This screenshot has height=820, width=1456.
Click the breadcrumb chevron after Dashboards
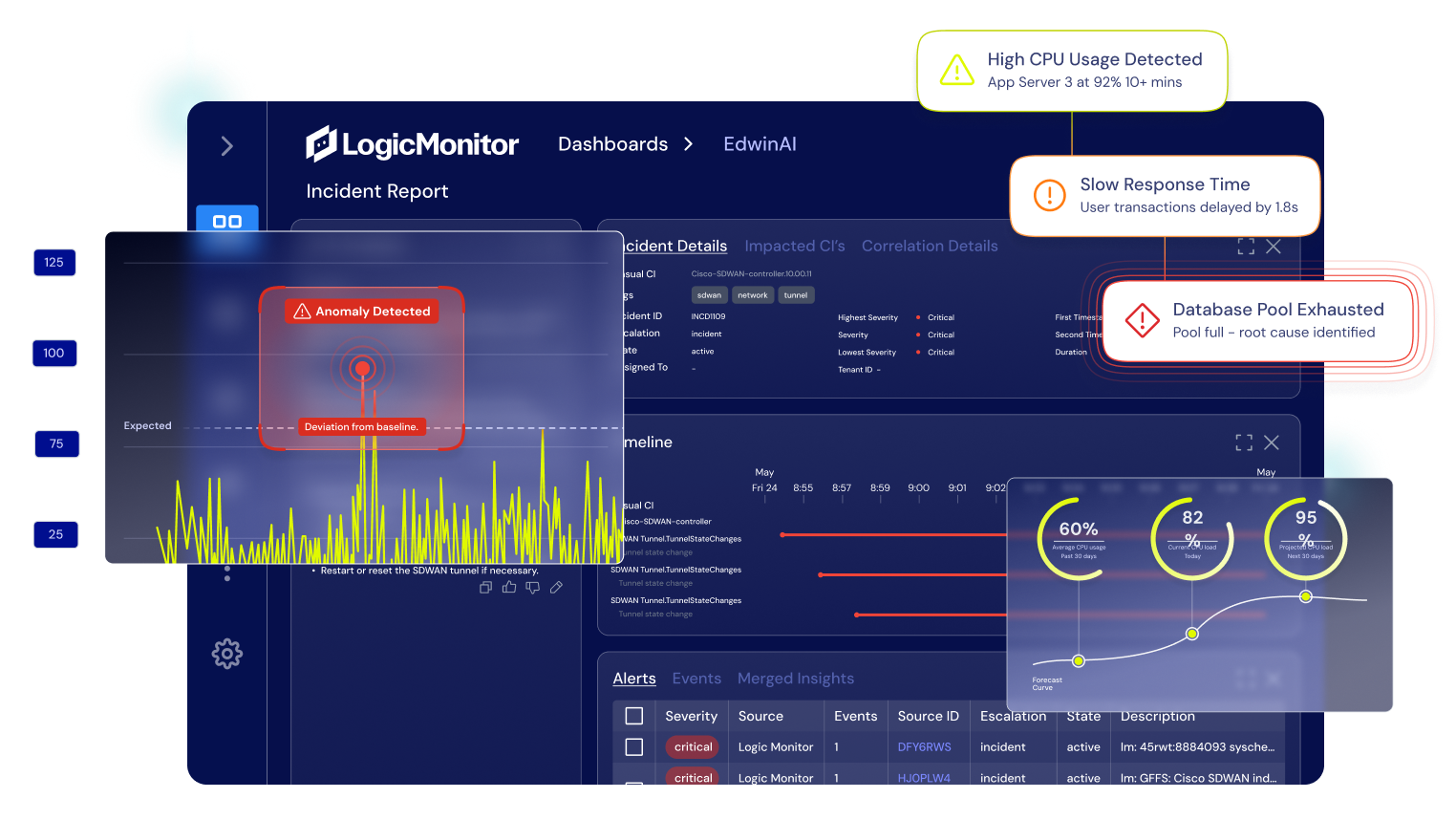(x=688, y=144)
